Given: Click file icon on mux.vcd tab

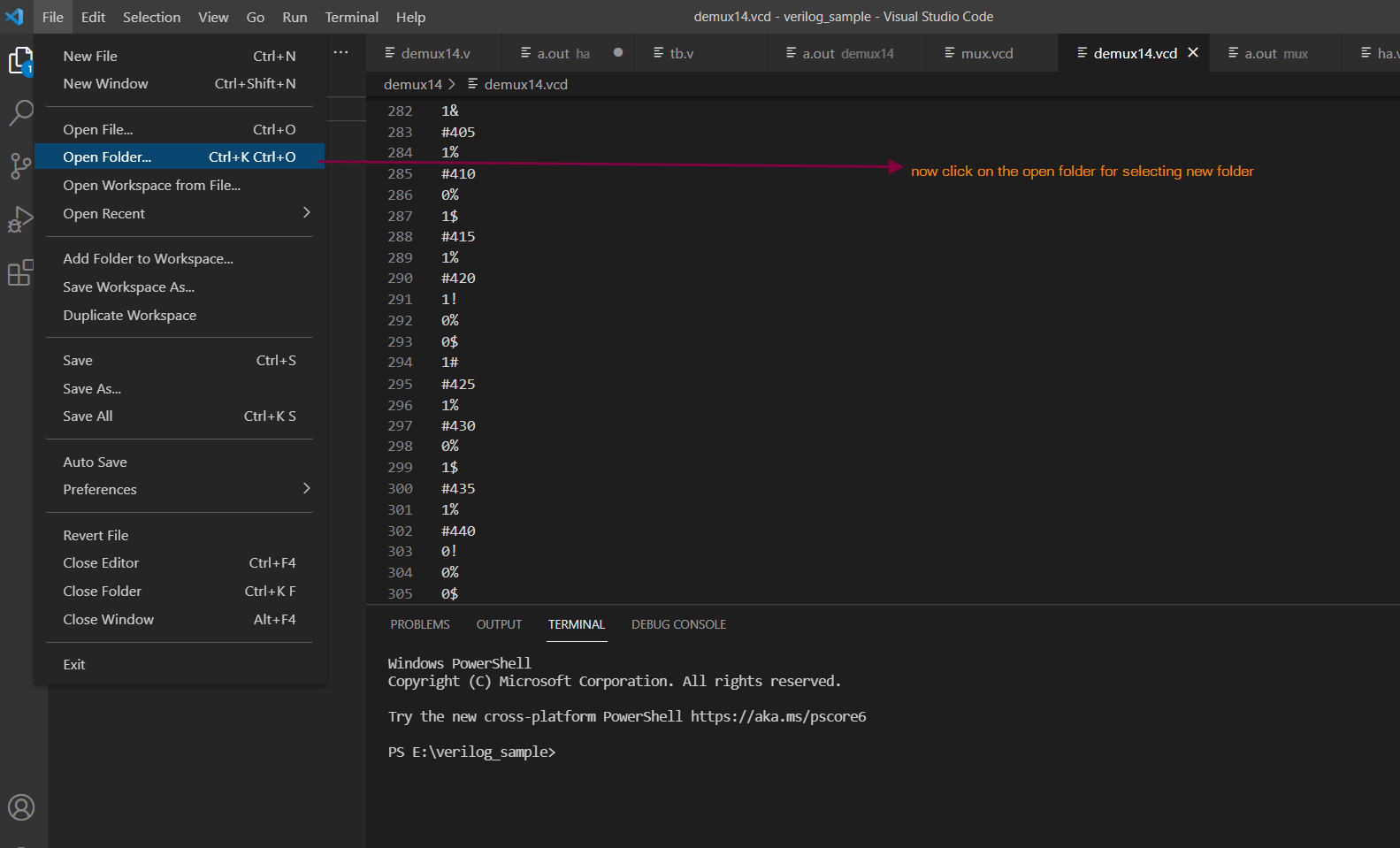Looking at the screenshot, I should coord(950,53).
